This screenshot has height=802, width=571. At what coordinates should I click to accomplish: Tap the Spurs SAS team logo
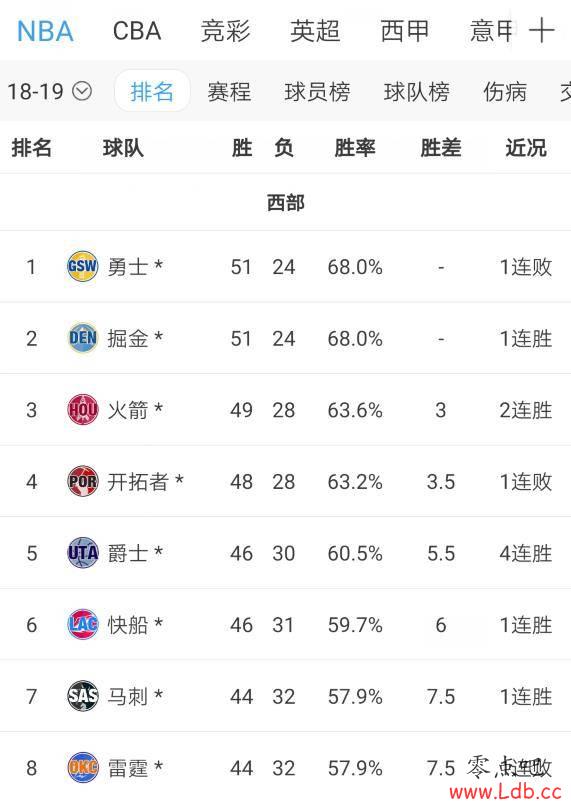click(x=83, y=696)
